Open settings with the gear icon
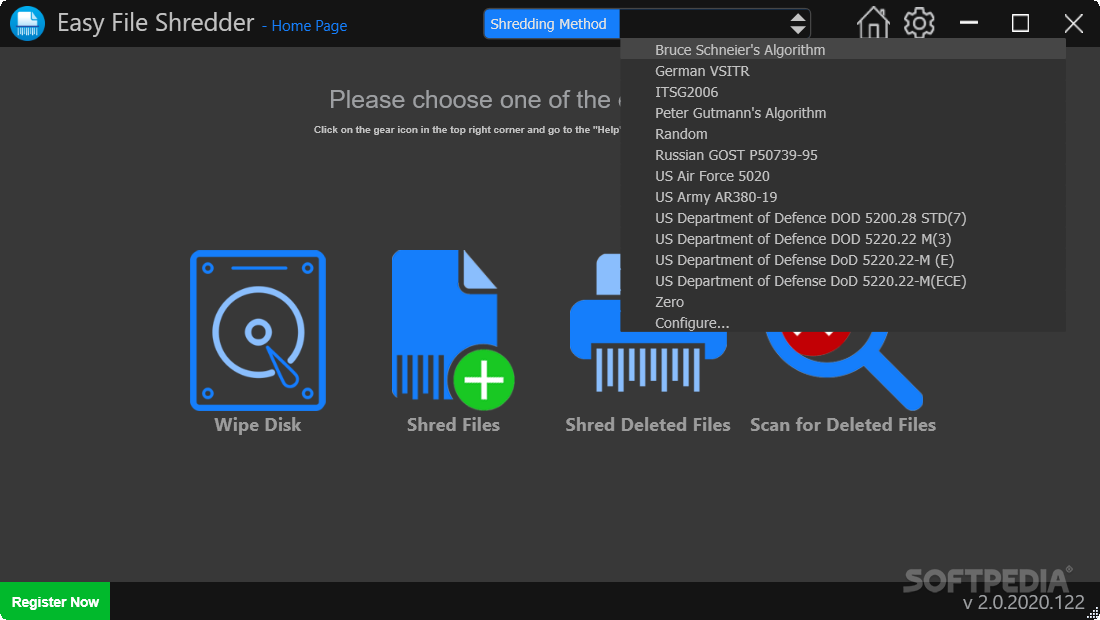 pos(919,23)
